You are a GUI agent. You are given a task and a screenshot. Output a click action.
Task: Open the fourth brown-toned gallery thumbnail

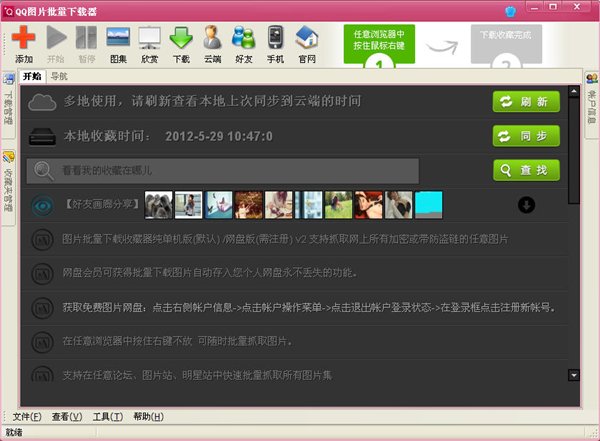pyautogui.click(x=248, y=205)
